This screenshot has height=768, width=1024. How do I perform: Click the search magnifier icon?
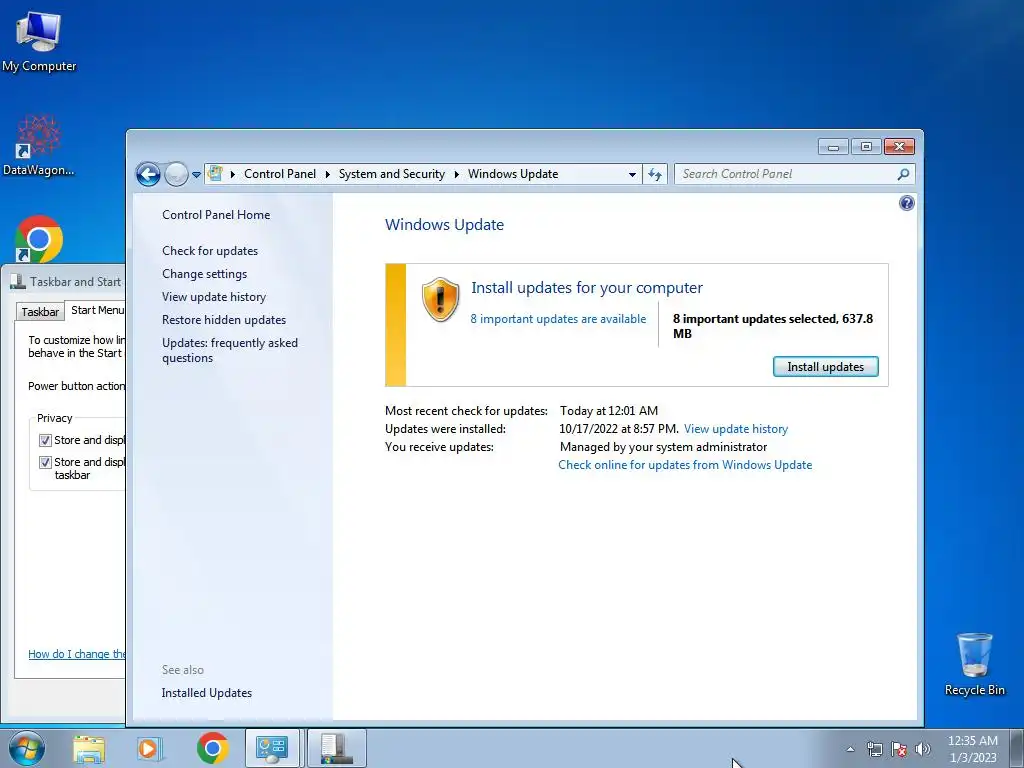pos(903,174)
